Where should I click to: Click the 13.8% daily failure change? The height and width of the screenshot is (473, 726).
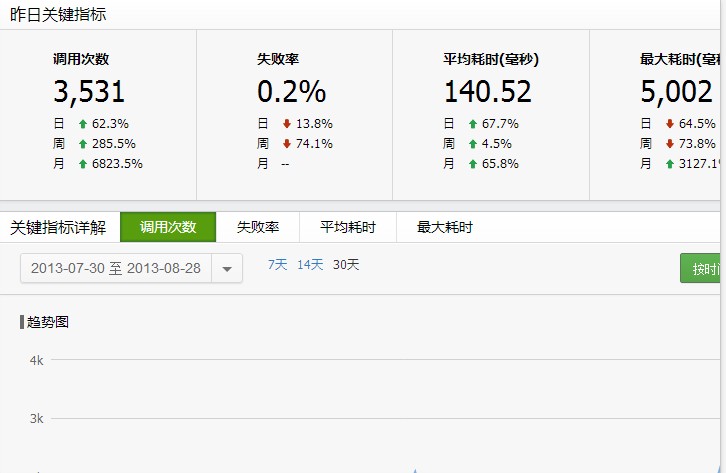pyautogui.click(x=314, y=124)
